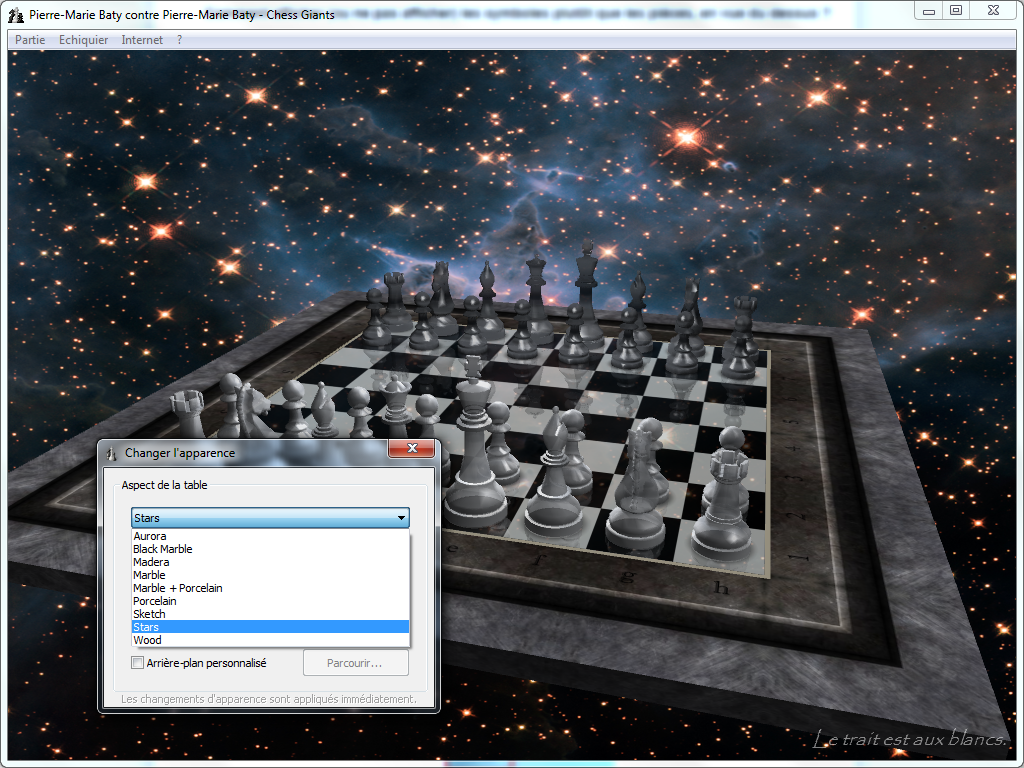Collapse the table aspect dropdown arrow
The height and width of the screenshot is (768, 1024).
click(401, 518)
